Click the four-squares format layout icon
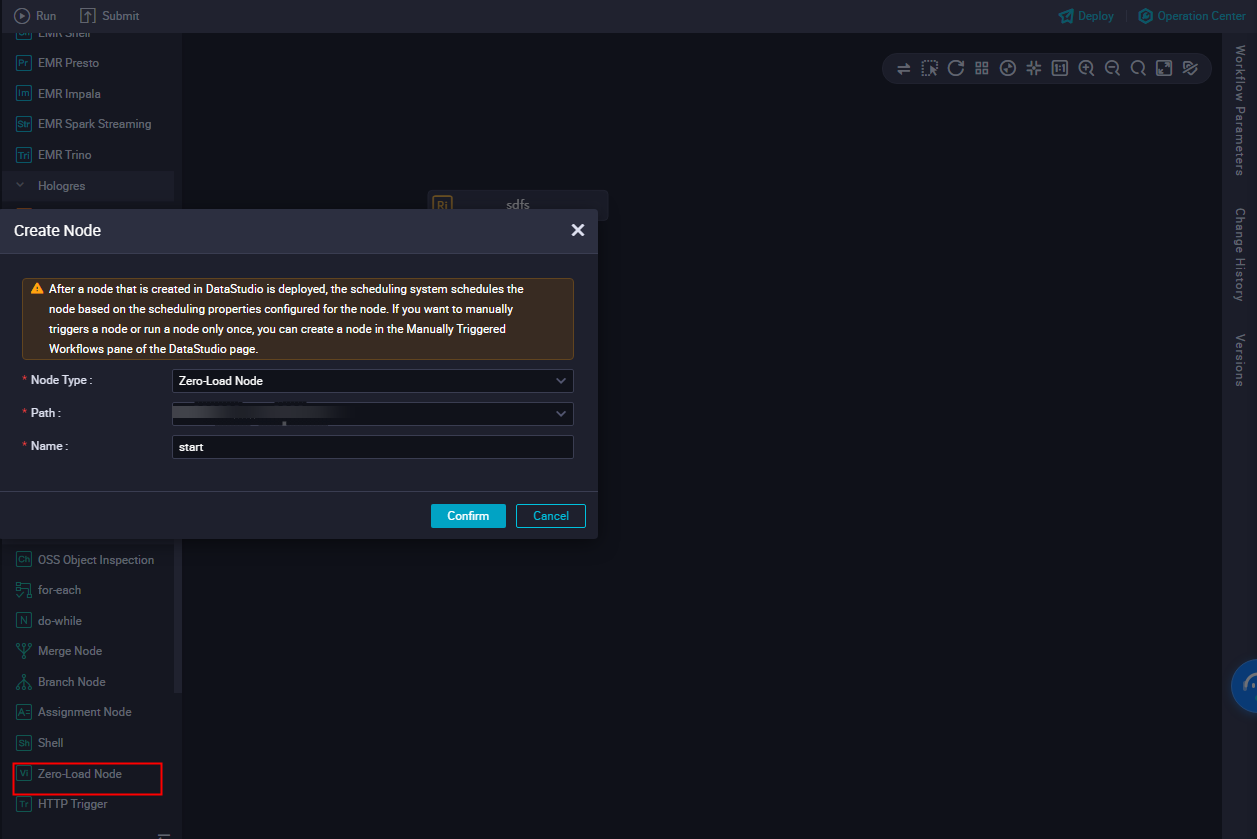This screenshot has height=839, width=1257. [982, 68]
